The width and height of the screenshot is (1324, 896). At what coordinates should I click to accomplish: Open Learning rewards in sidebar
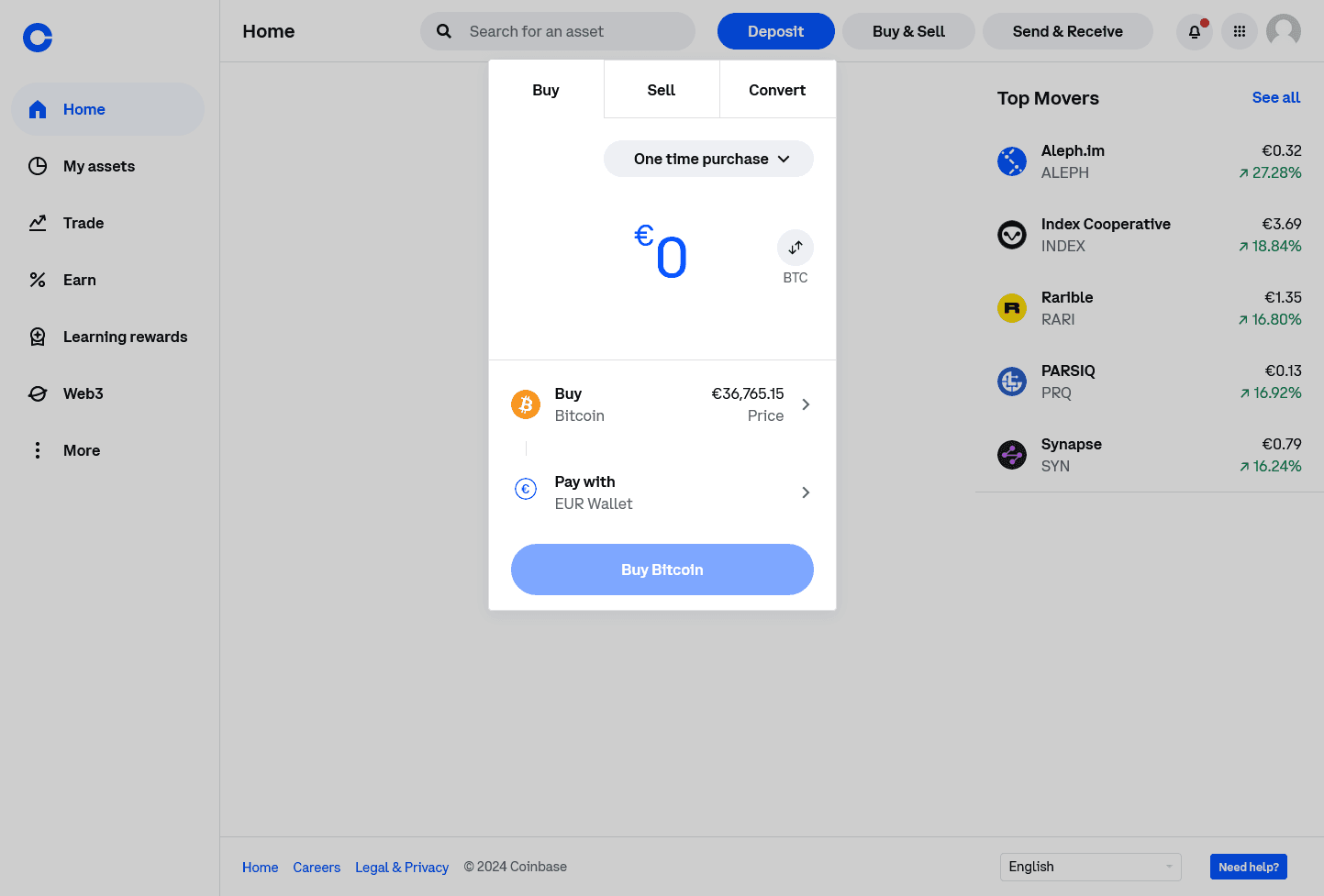107,337
